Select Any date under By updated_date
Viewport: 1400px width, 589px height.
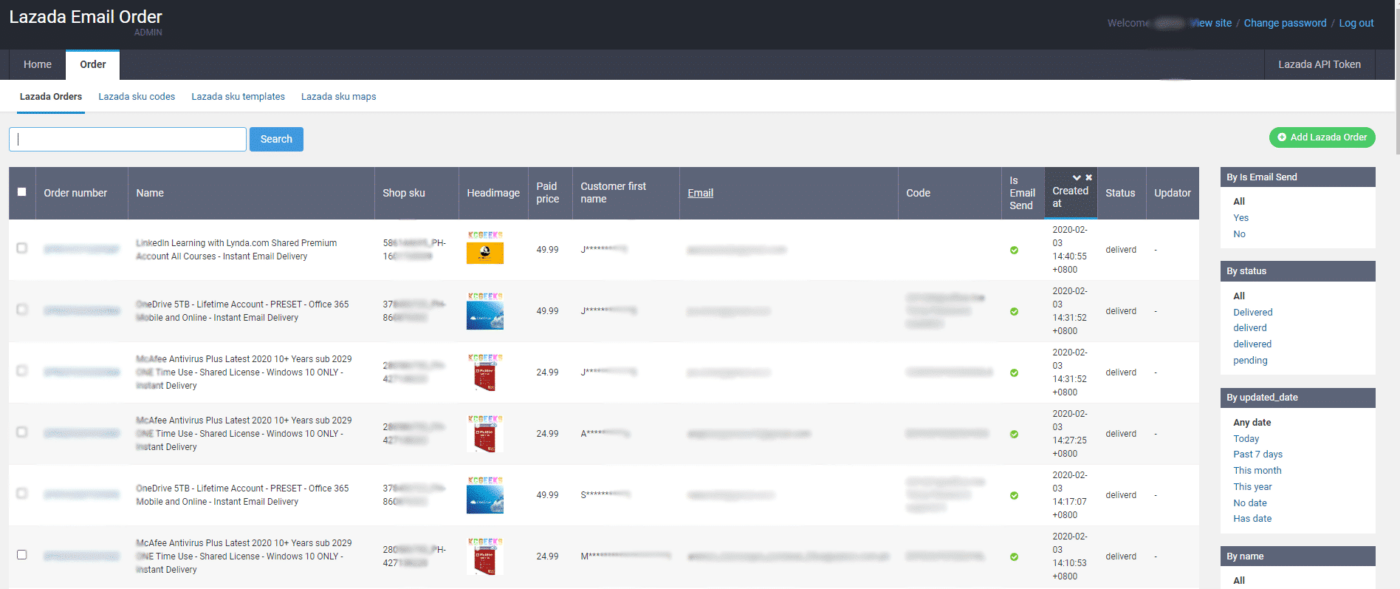1252,423
